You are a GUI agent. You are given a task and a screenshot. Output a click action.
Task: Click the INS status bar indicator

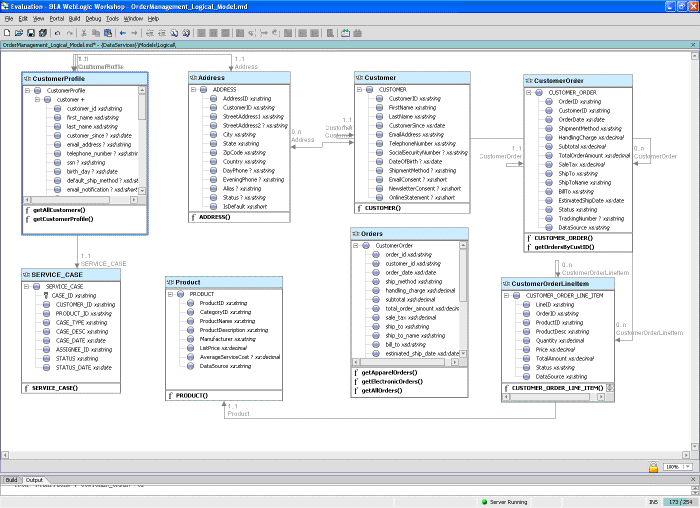[653, 502]
